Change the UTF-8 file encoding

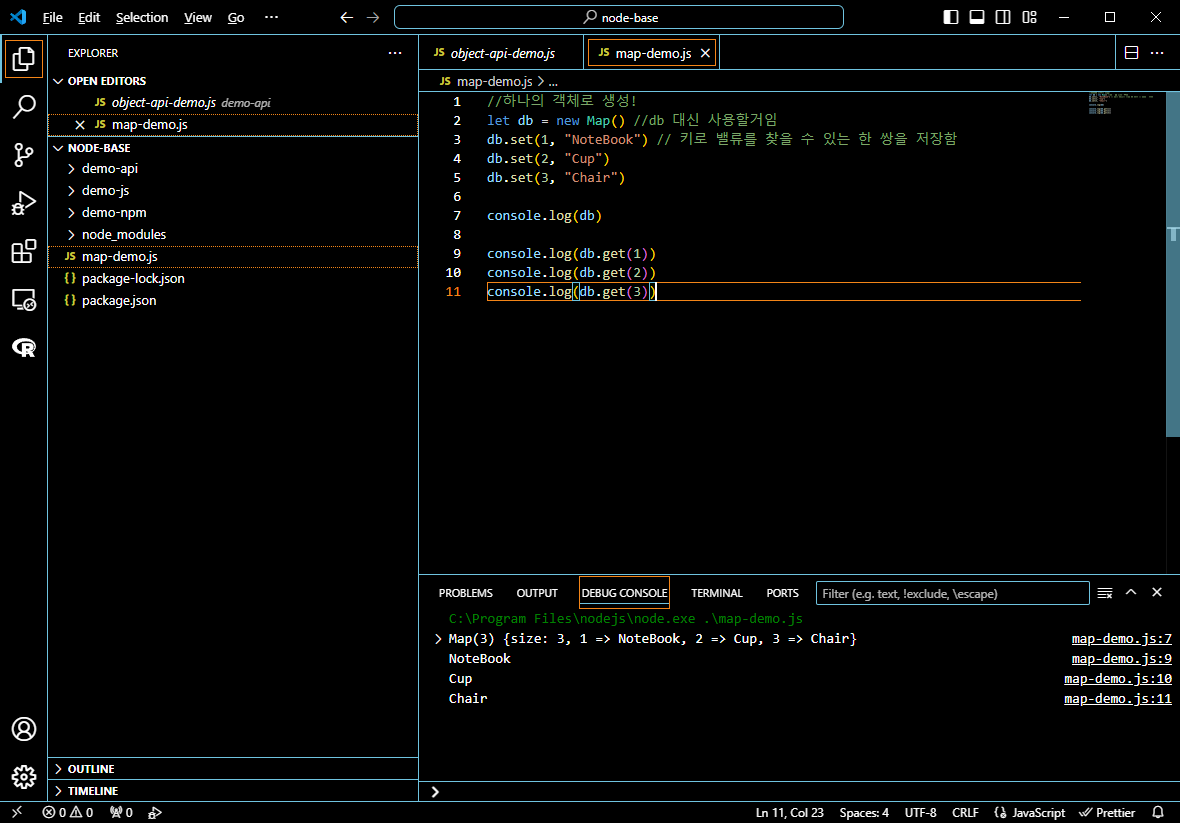pyautogui.click(x=920, y=812)
